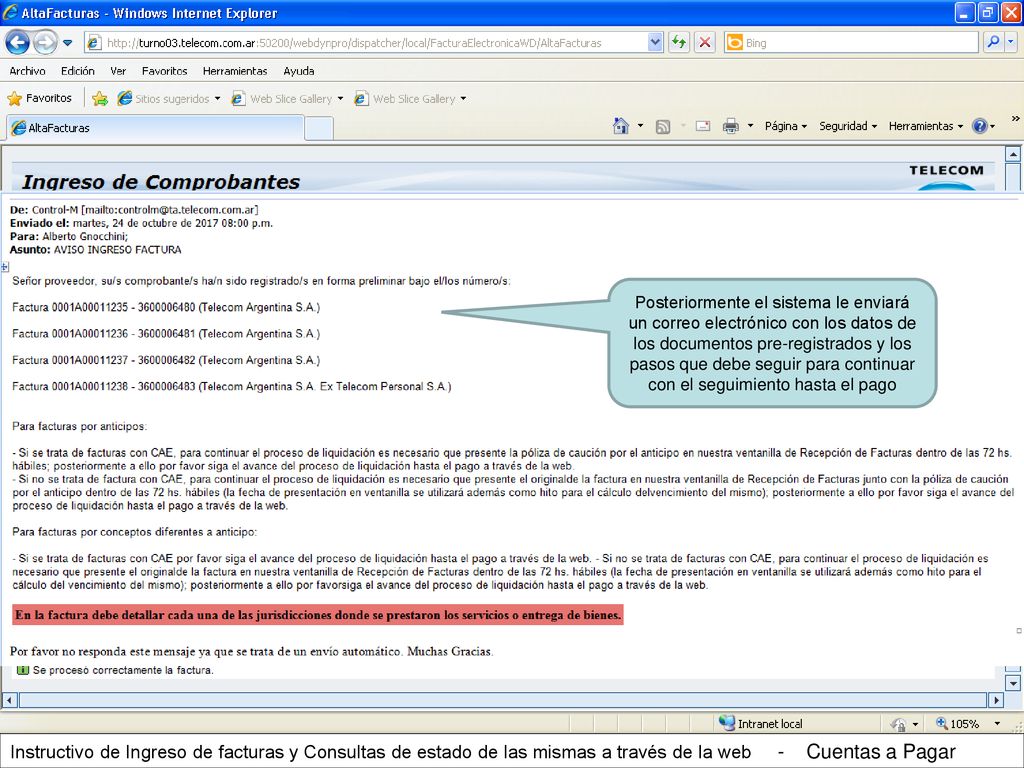Open the Edición menu
The height and width of the screenshot is (768, 1024).
tap(78, 71)
